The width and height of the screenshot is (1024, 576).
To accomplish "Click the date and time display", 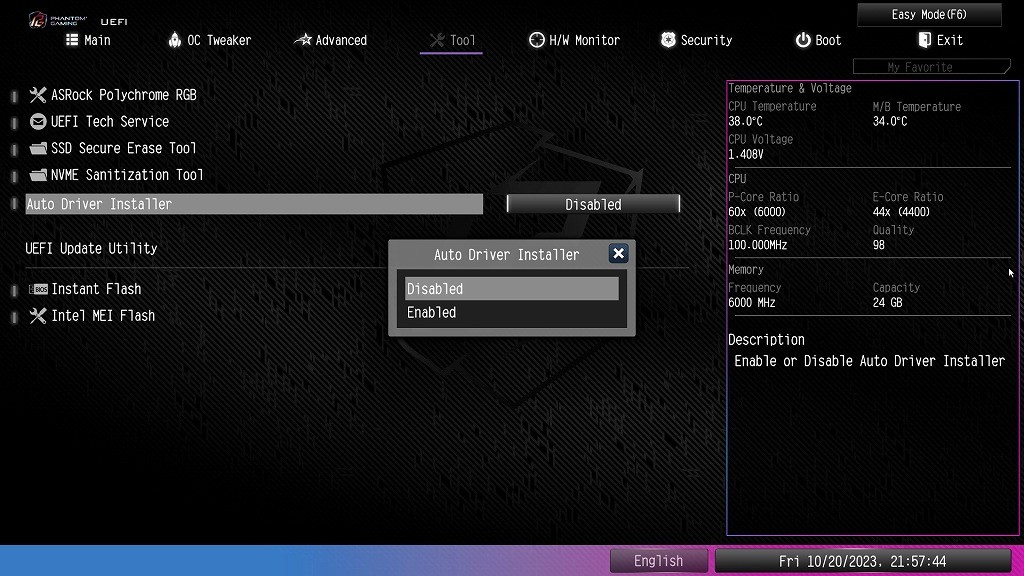I will point(863,561).
